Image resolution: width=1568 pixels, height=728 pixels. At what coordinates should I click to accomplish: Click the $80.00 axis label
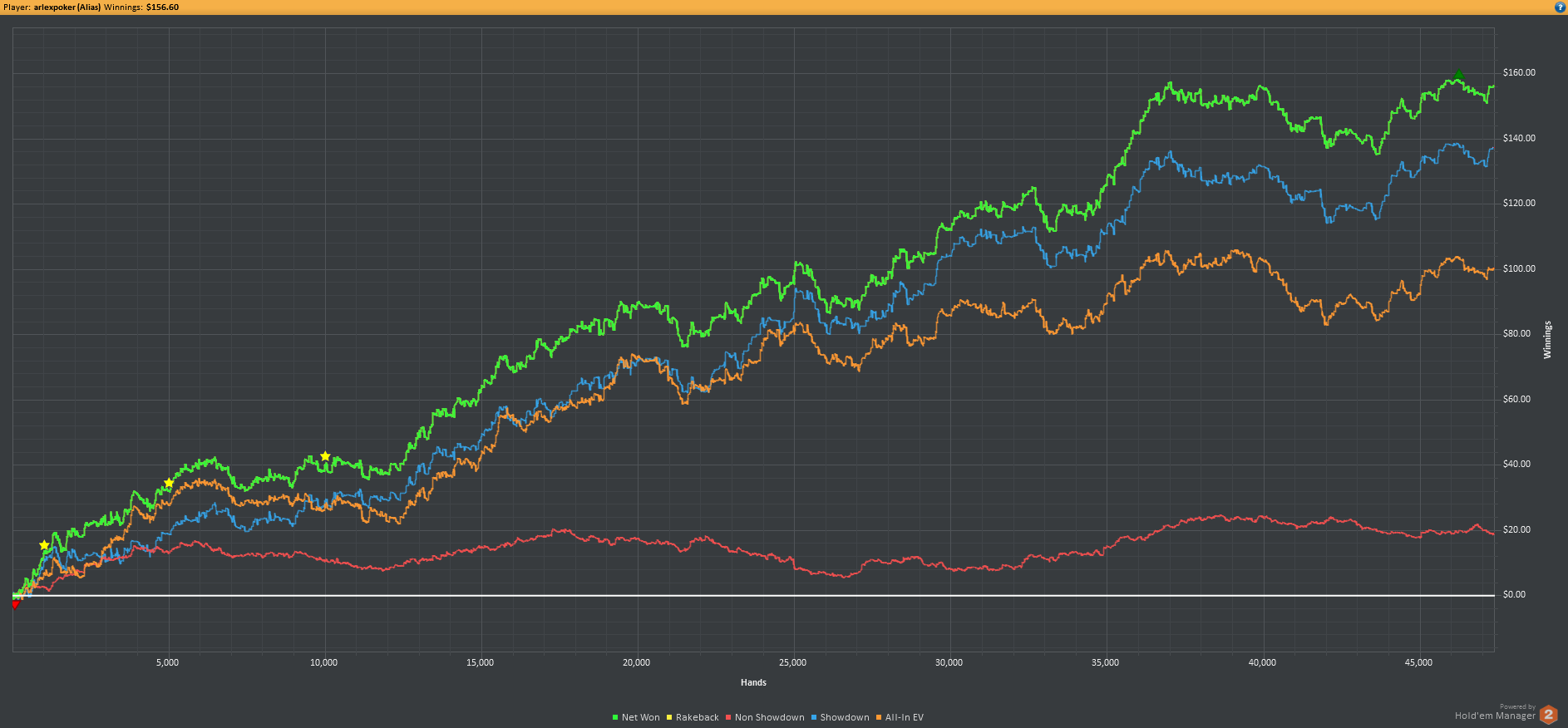(1516, 333)
